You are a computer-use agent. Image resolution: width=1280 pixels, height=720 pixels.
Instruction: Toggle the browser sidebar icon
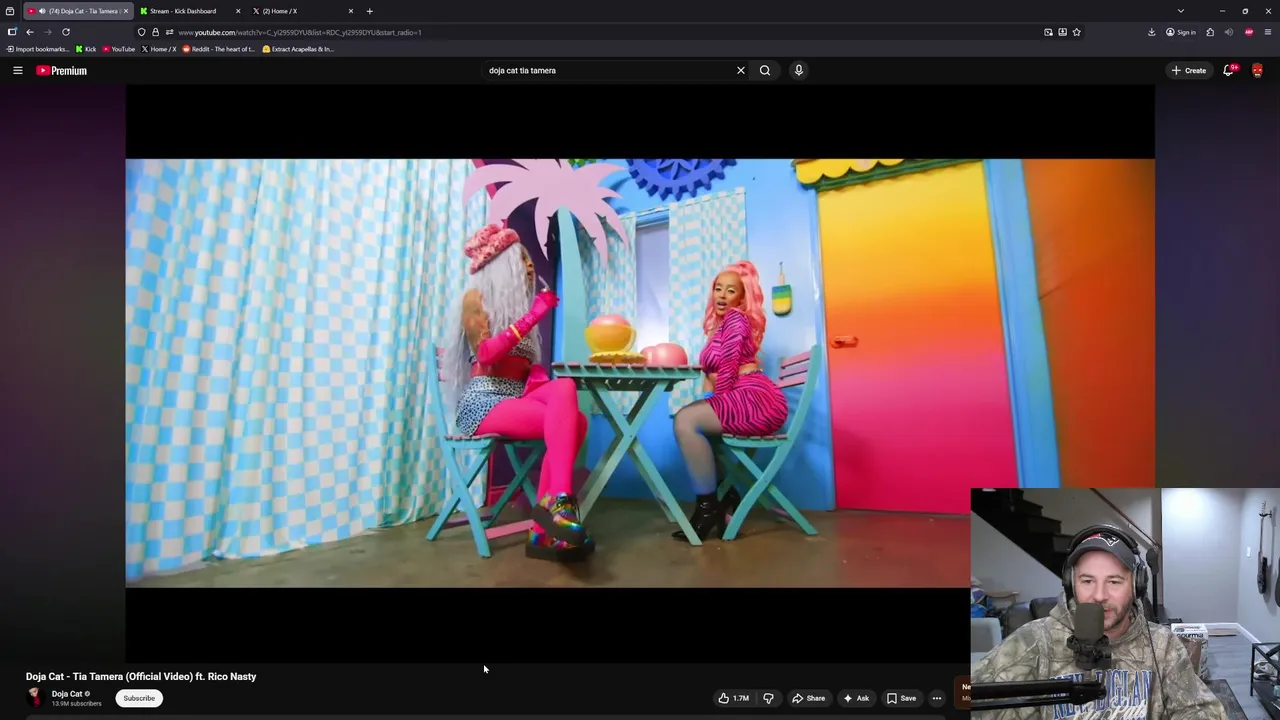point(12,32)
